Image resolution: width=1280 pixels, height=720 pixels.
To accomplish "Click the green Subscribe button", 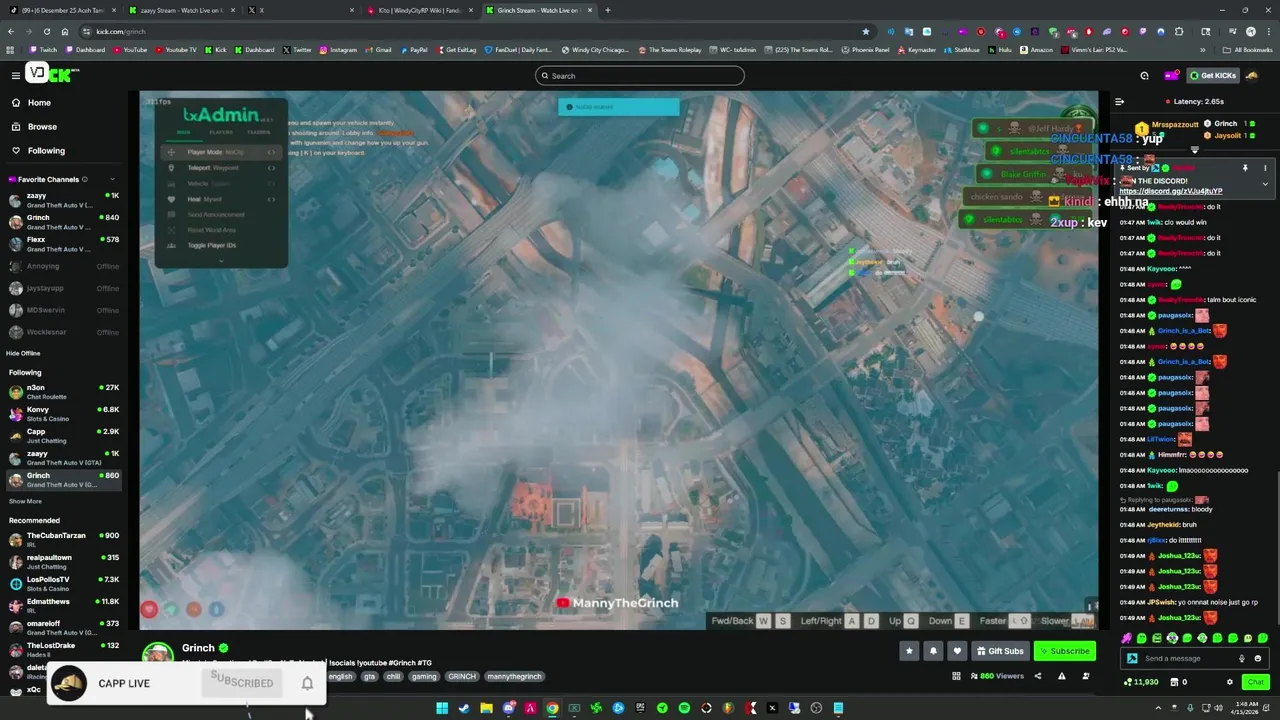I will (1064, 651).
